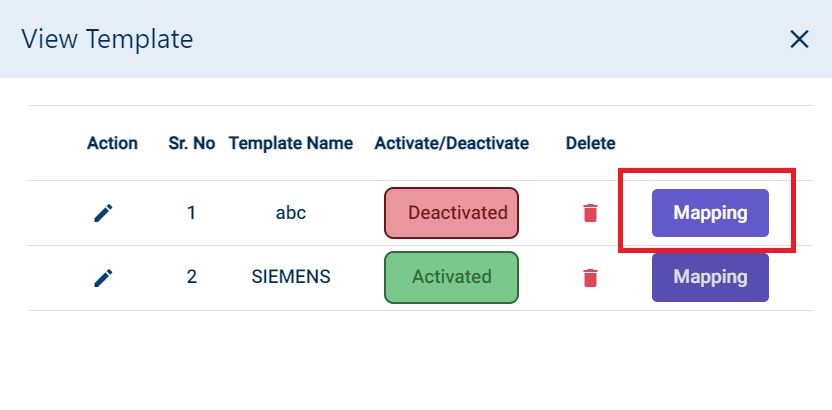Viewport: 832px width, 410px height.
Task: Delete the SIEMENS template via trash icon
Action: point(591,277)
